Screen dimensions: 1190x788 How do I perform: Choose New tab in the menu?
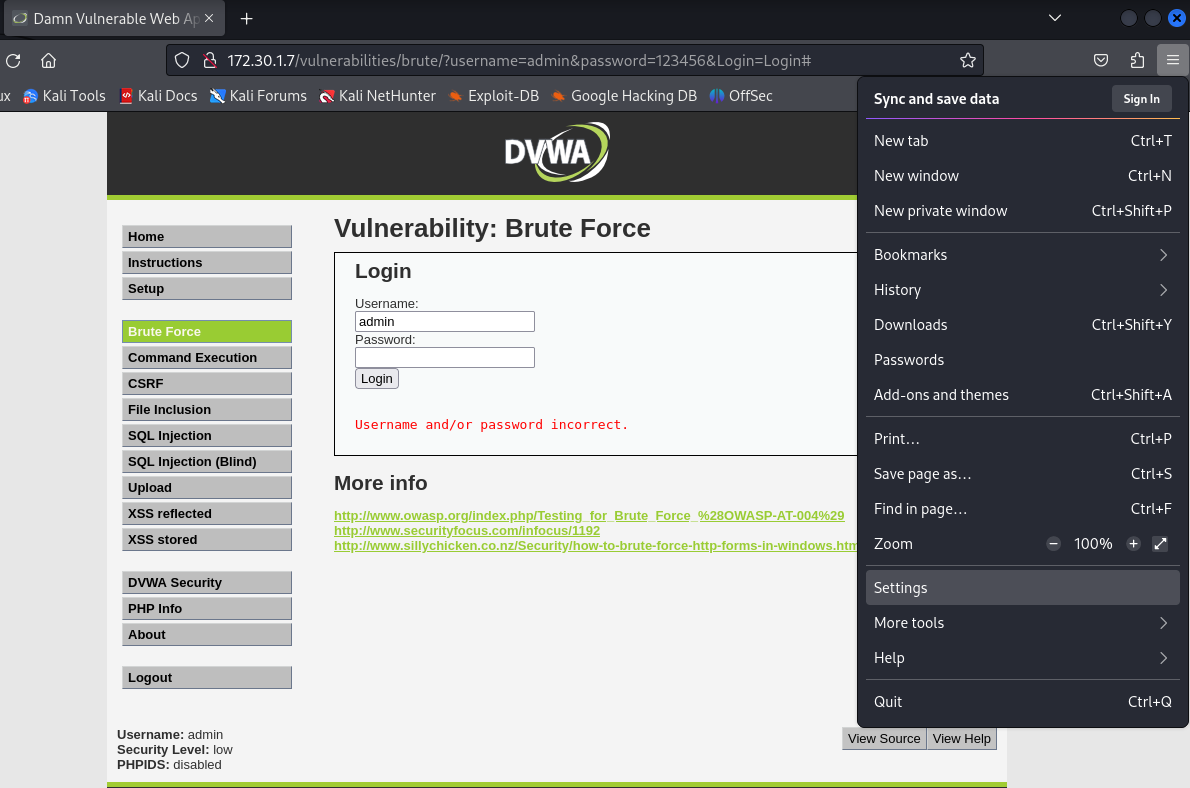[1022, 140]
